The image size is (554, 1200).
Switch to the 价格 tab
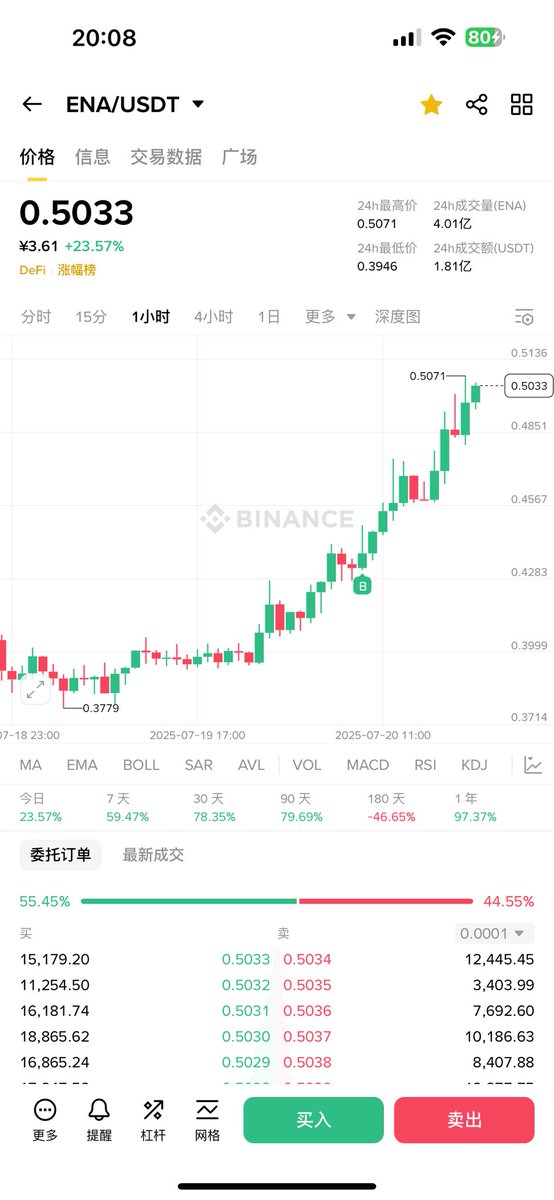37,157
